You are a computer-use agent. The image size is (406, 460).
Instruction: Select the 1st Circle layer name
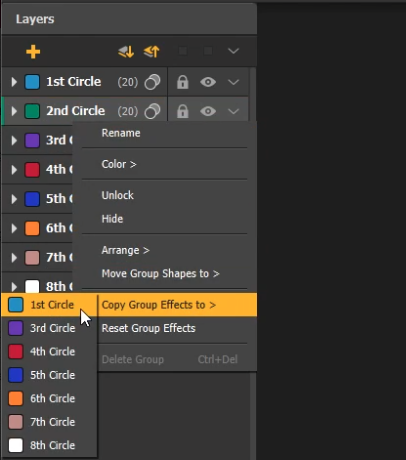(74, 82)
